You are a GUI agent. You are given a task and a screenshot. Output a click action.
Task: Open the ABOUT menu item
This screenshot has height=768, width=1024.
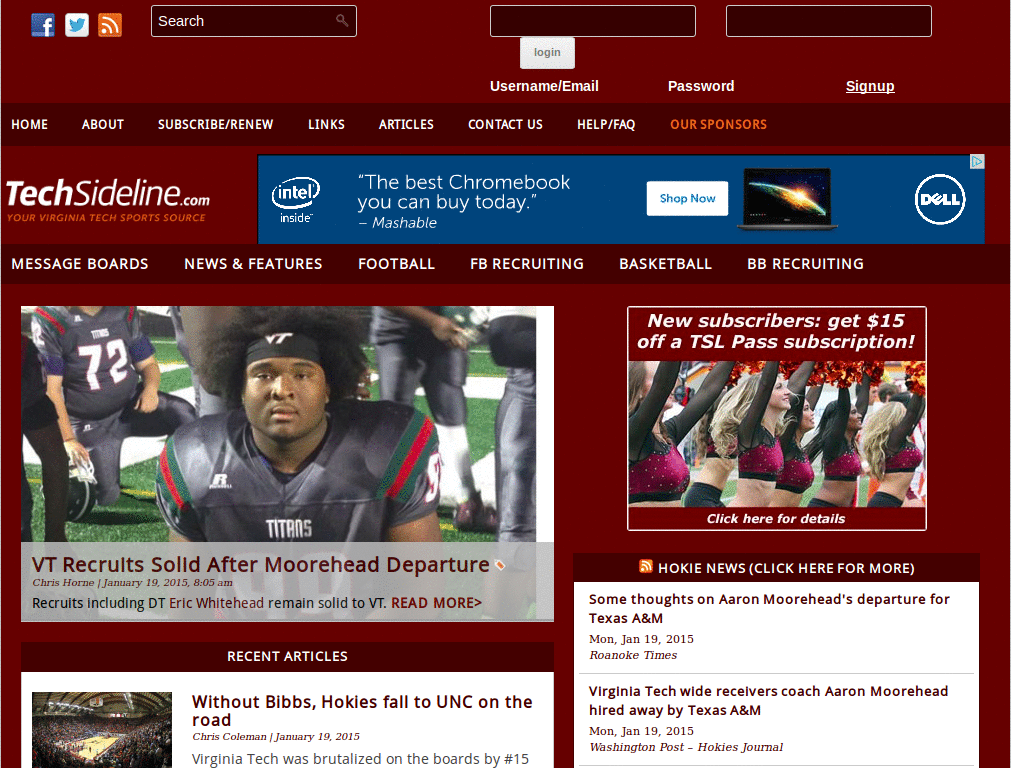click(103, 124)
